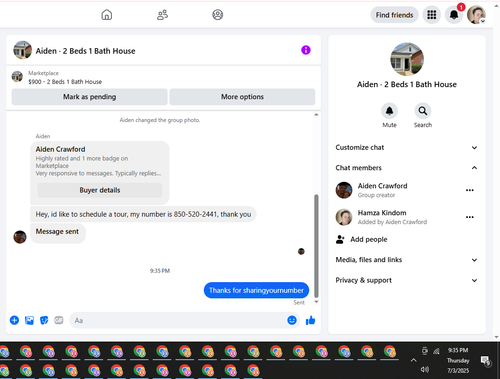The width and height of the screenshot is (500, 379).
Task: Click the chat vertical scrollbar thumb
Action: click(x=316, y=246)
